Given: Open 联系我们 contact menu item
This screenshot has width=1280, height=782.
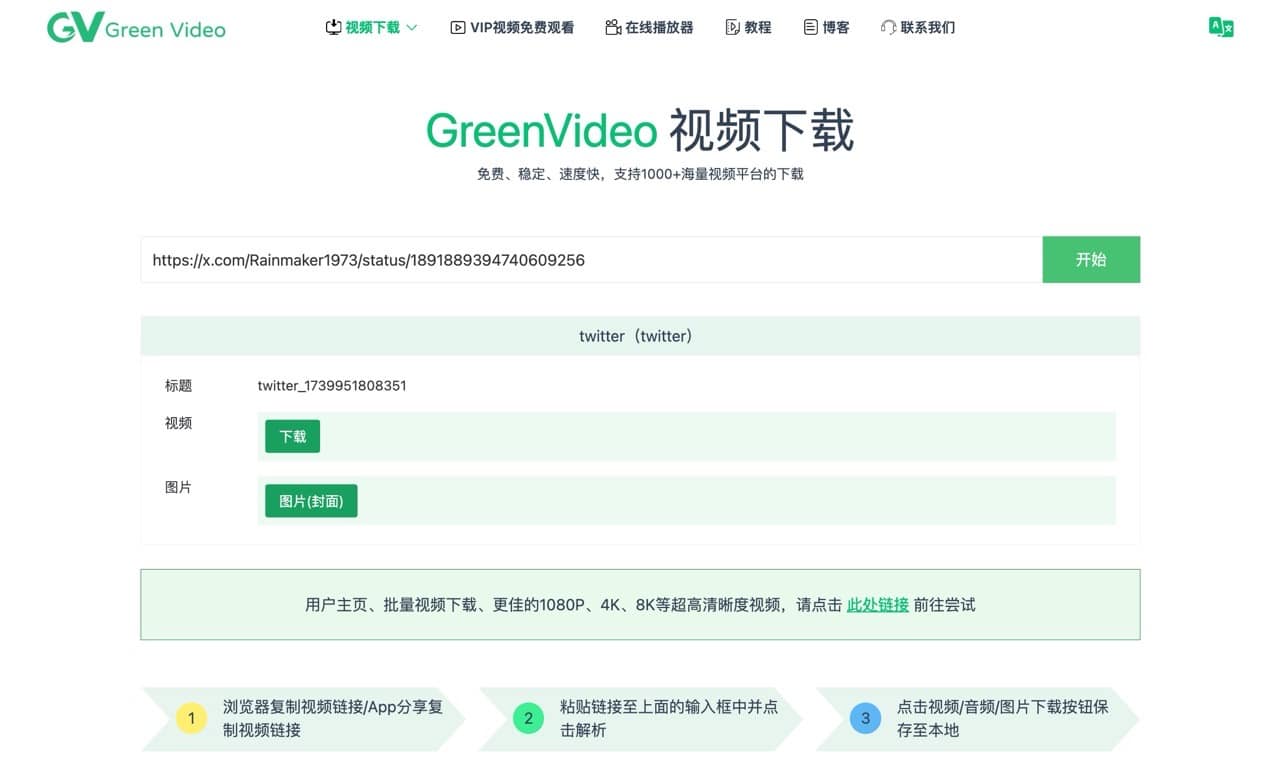Looking at the screenshot, I should pyautogui.click(x=928, y=28).
